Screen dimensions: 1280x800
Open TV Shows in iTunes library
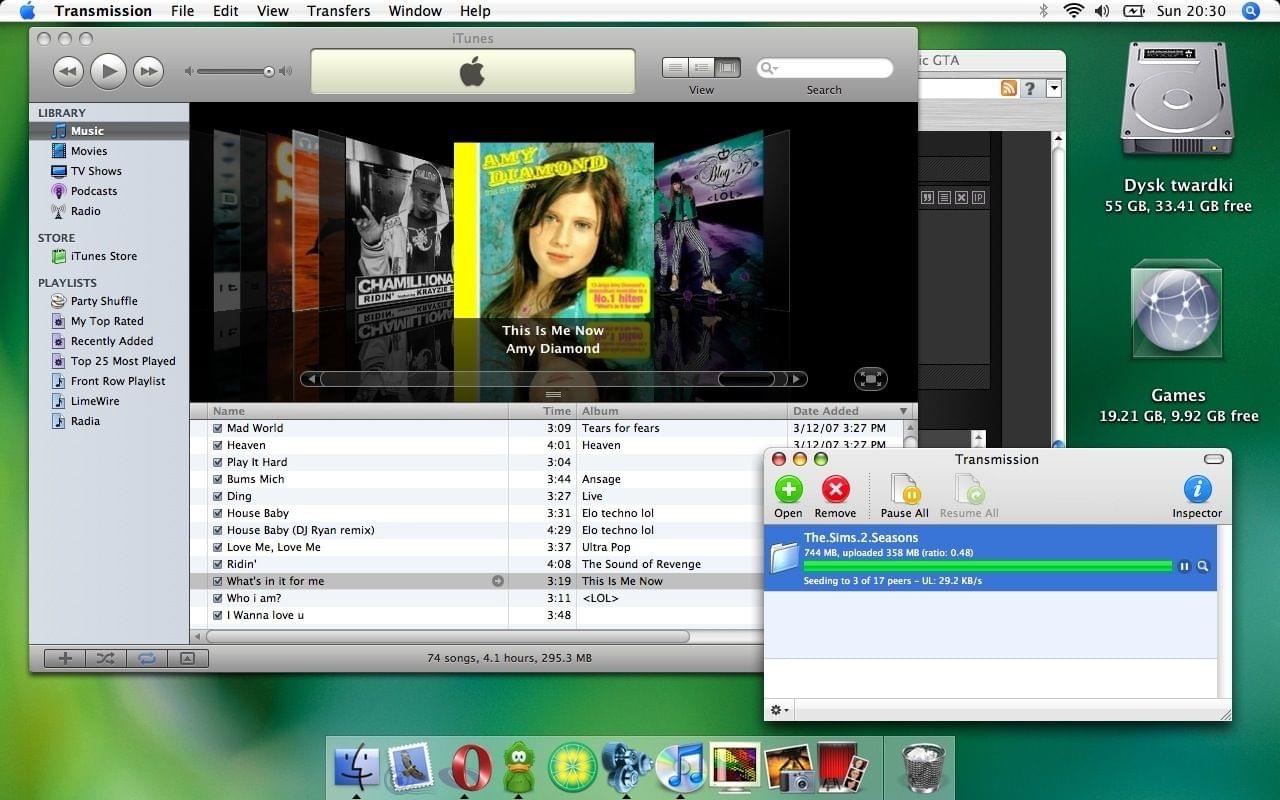point(96,171)
